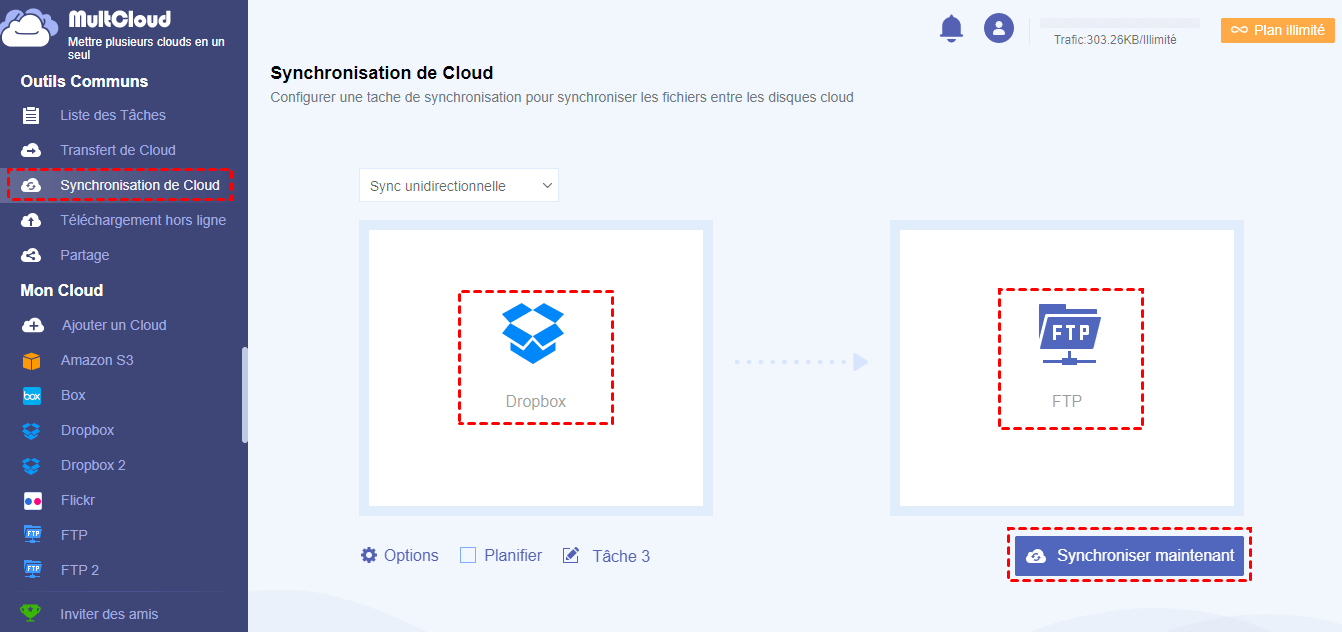Open the Dropbox cloud entry
This screenshot has height=632, width=1342.
tap(87, 430)
